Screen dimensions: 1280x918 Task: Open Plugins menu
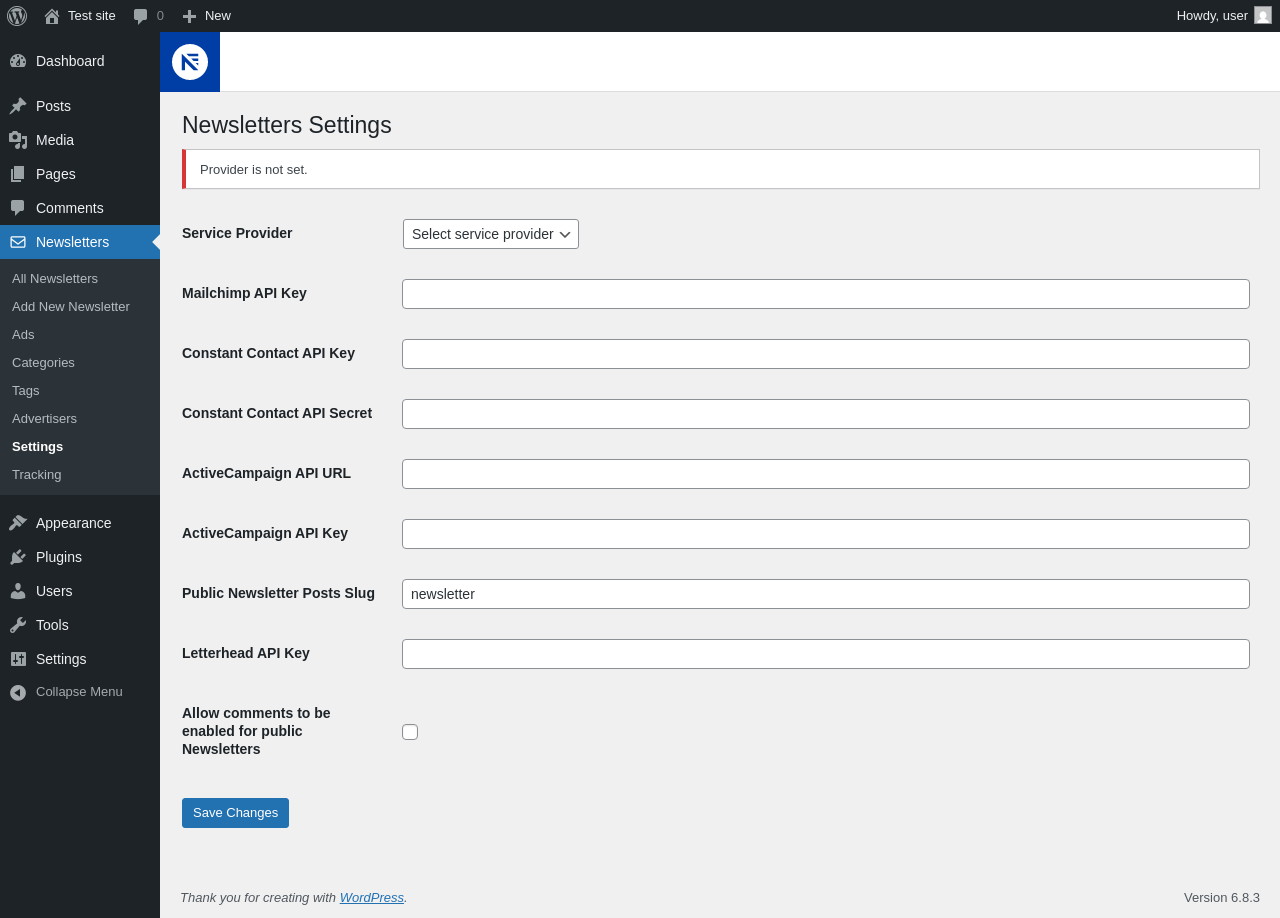coord(80,557)
